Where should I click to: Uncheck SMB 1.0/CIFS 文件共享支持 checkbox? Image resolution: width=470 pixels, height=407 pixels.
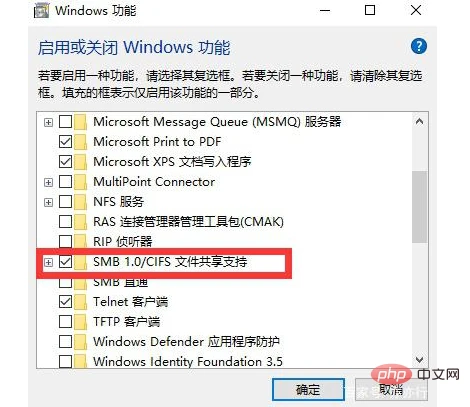pyautogui.click(x=65, y=262)
